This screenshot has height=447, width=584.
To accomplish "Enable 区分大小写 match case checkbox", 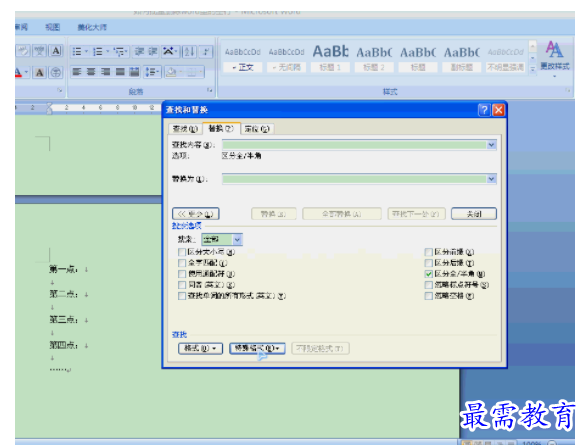I will pos(182,252).
